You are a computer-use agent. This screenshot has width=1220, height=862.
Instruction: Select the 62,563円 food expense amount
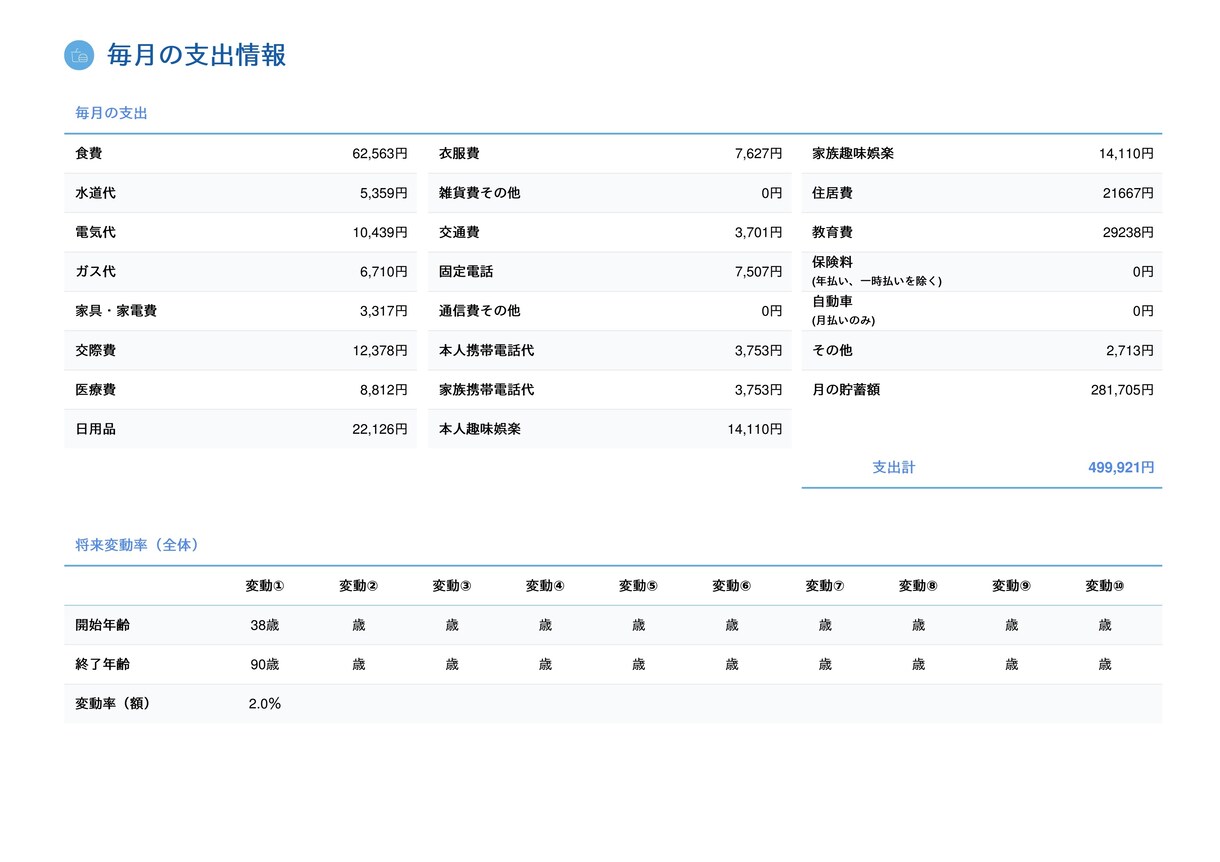[380, 154]
